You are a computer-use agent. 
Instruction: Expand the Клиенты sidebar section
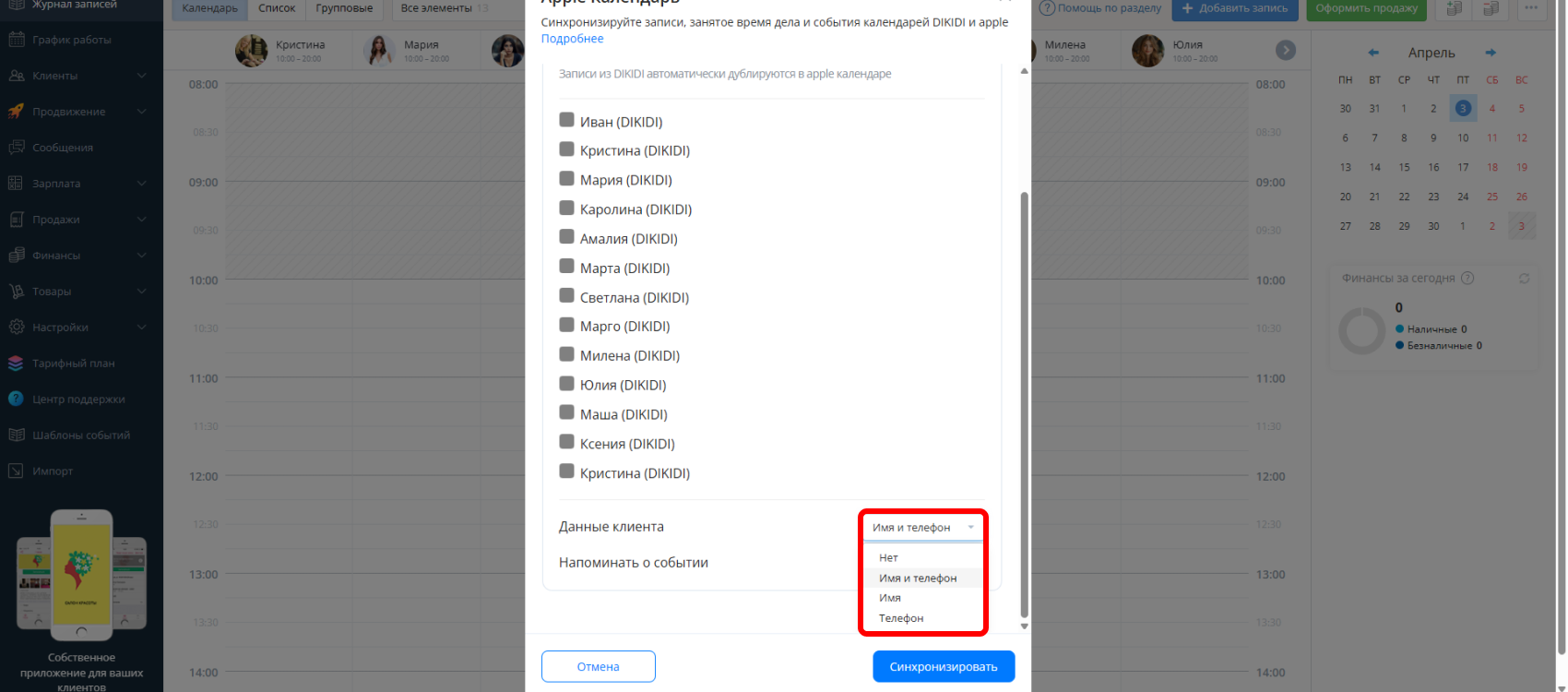(x=141, y=76)
